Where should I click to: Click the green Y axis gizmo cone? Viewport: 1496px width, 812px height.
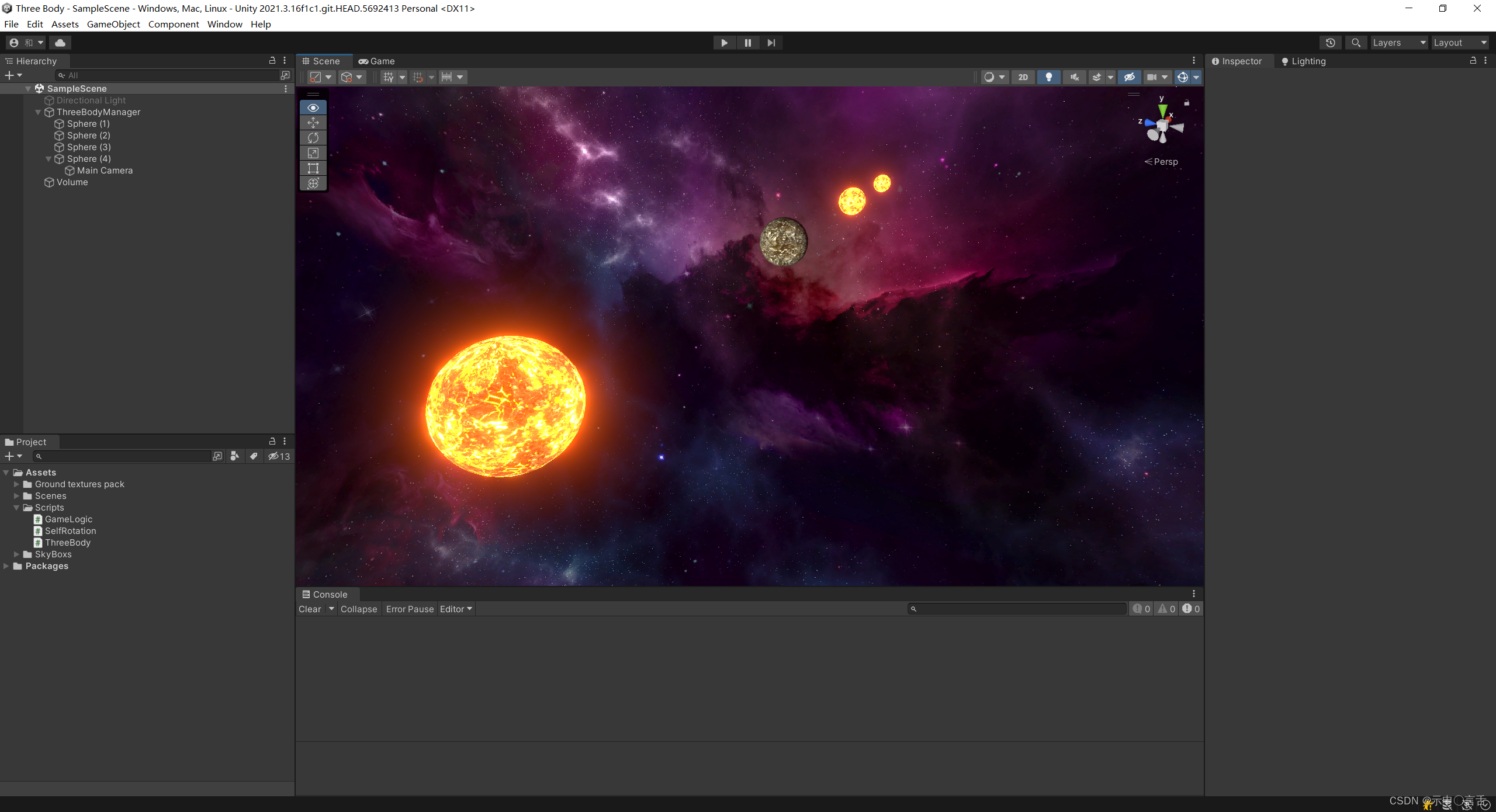coord(1162,110)
